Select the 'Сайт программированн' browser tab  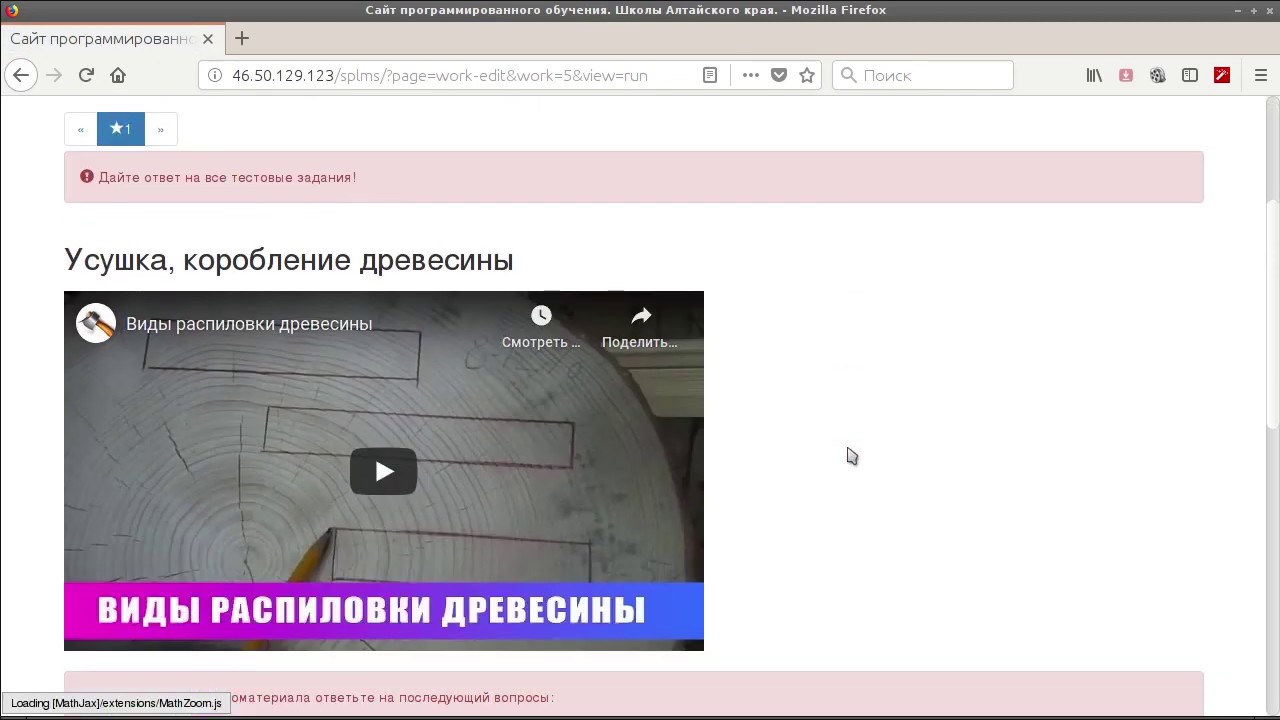[x=112, y=39]
